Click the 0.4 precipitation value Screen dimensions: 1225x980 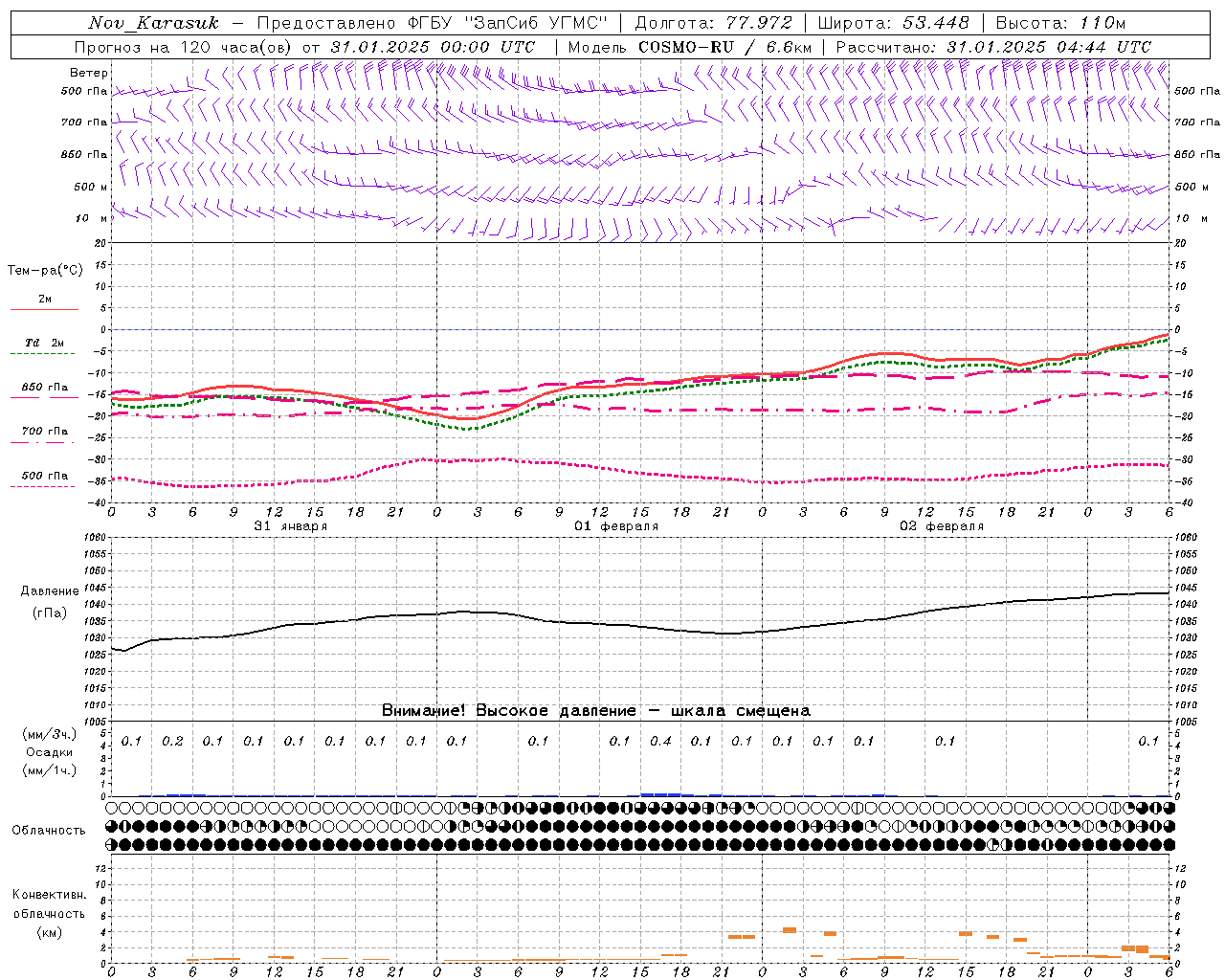tap(660, 742)
